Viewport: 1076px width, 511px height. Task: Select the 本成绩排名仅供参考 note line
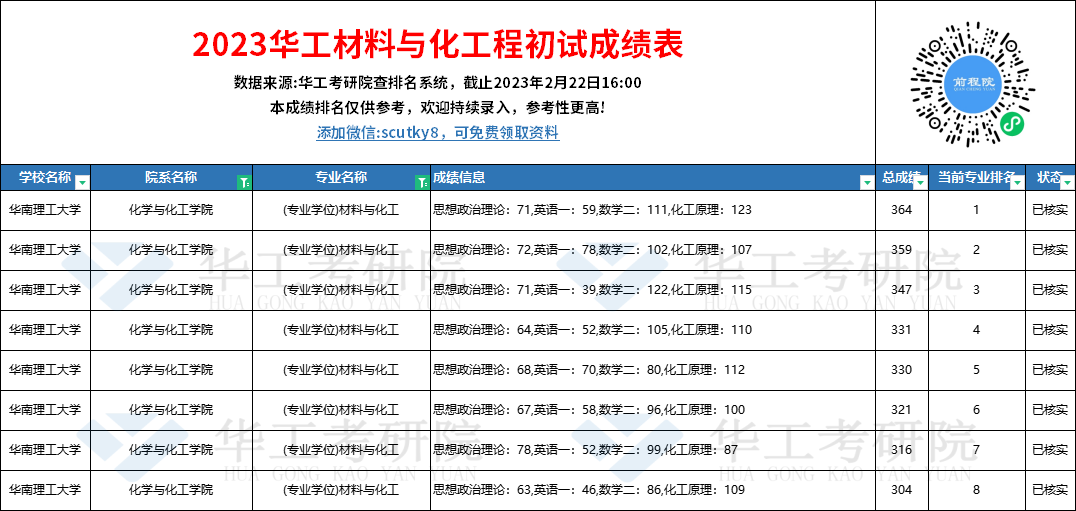coord(438,108)
